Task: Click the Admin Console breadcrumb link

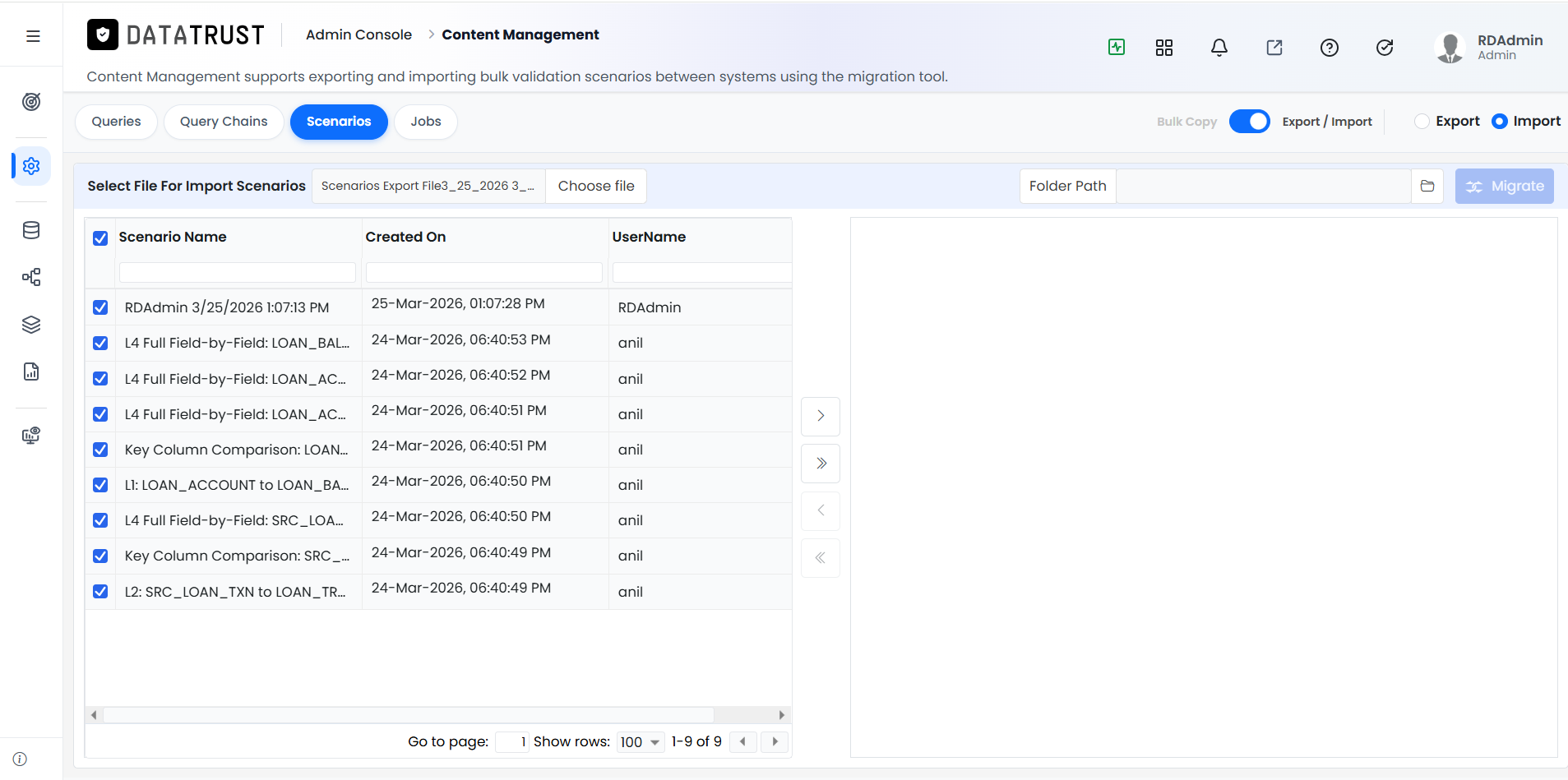Action: click(x=358, y=35)
